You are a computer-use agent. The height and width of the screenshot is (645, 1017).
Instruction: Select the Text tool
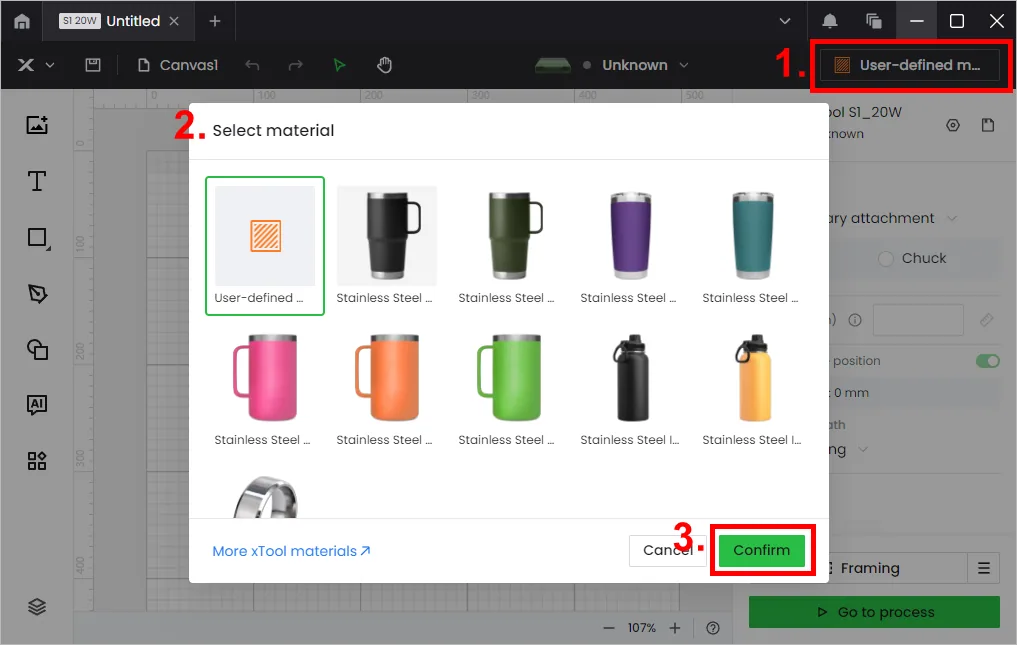coord(37,181)
